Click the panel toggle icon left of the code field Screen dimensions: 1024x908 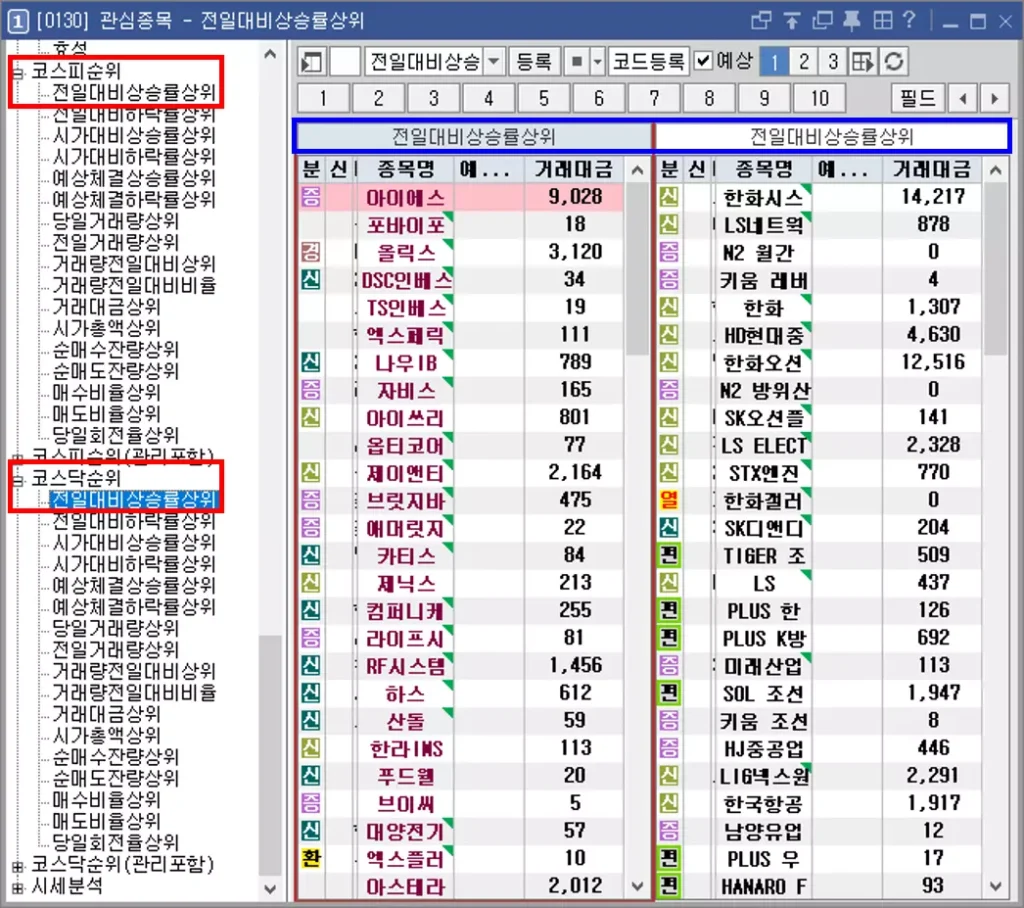[x=312, y=62]
